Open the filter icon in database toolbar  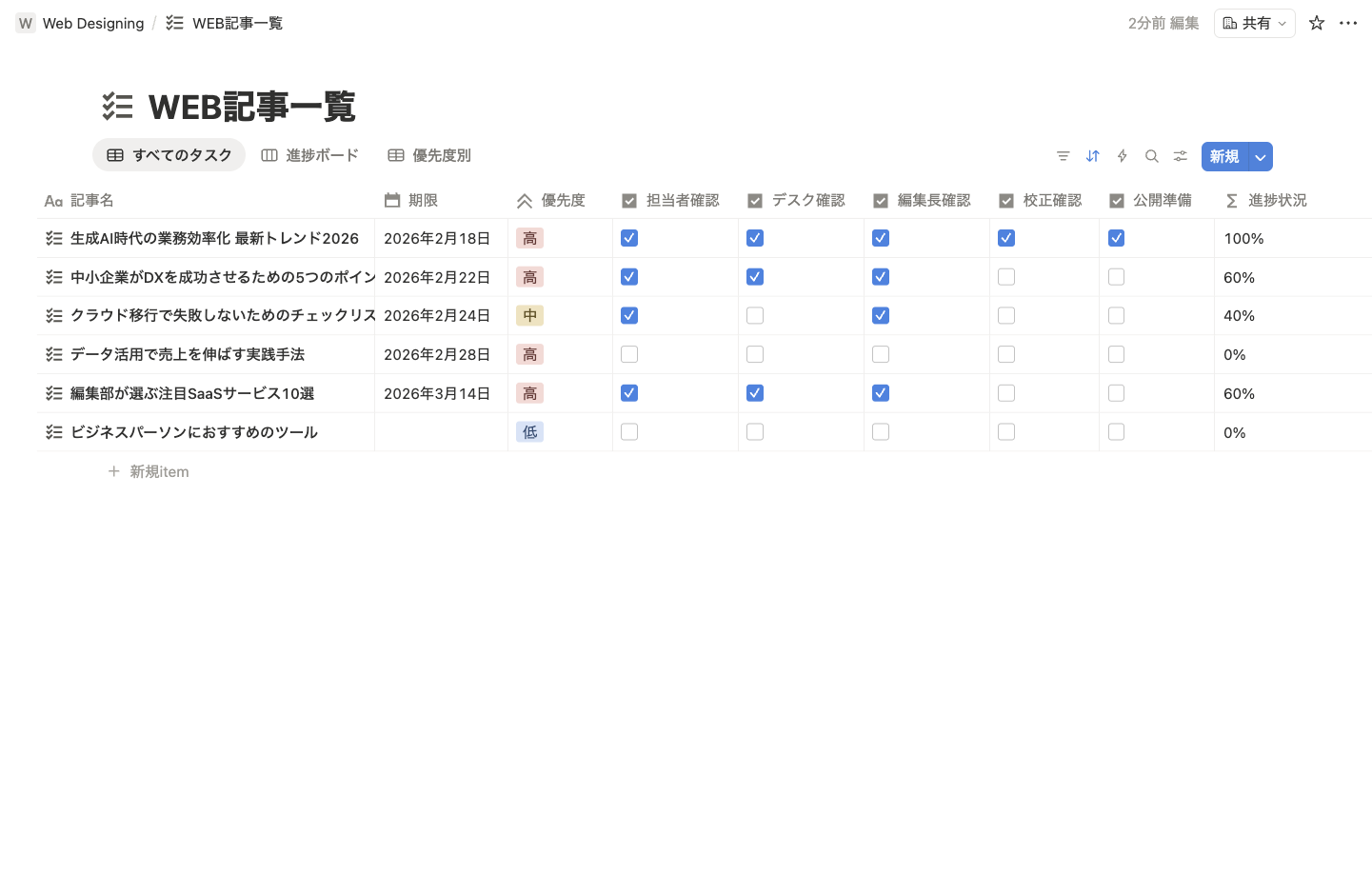pos(1063,156)
